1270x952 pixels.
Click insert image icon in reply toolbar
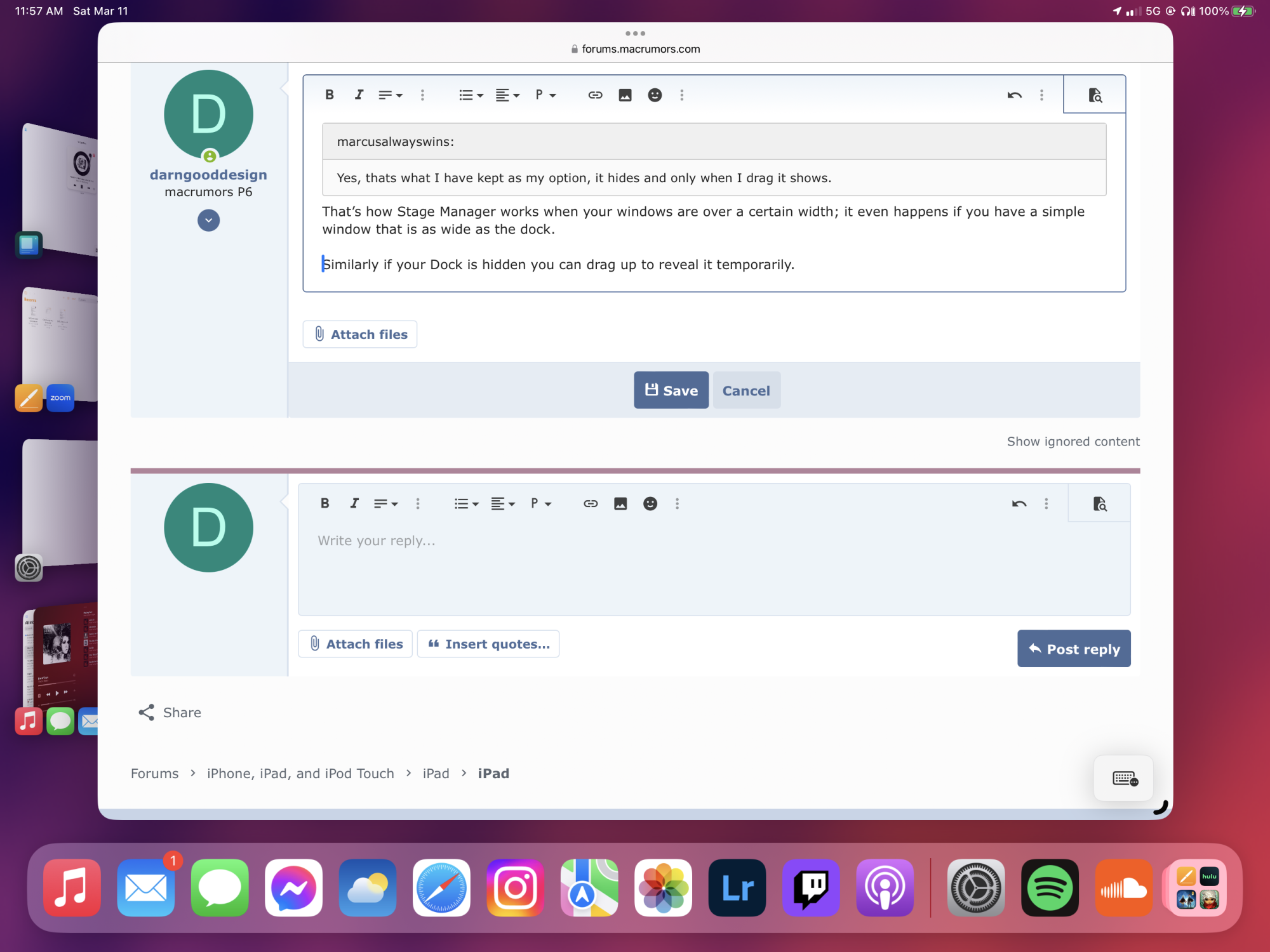pos(620,503)
